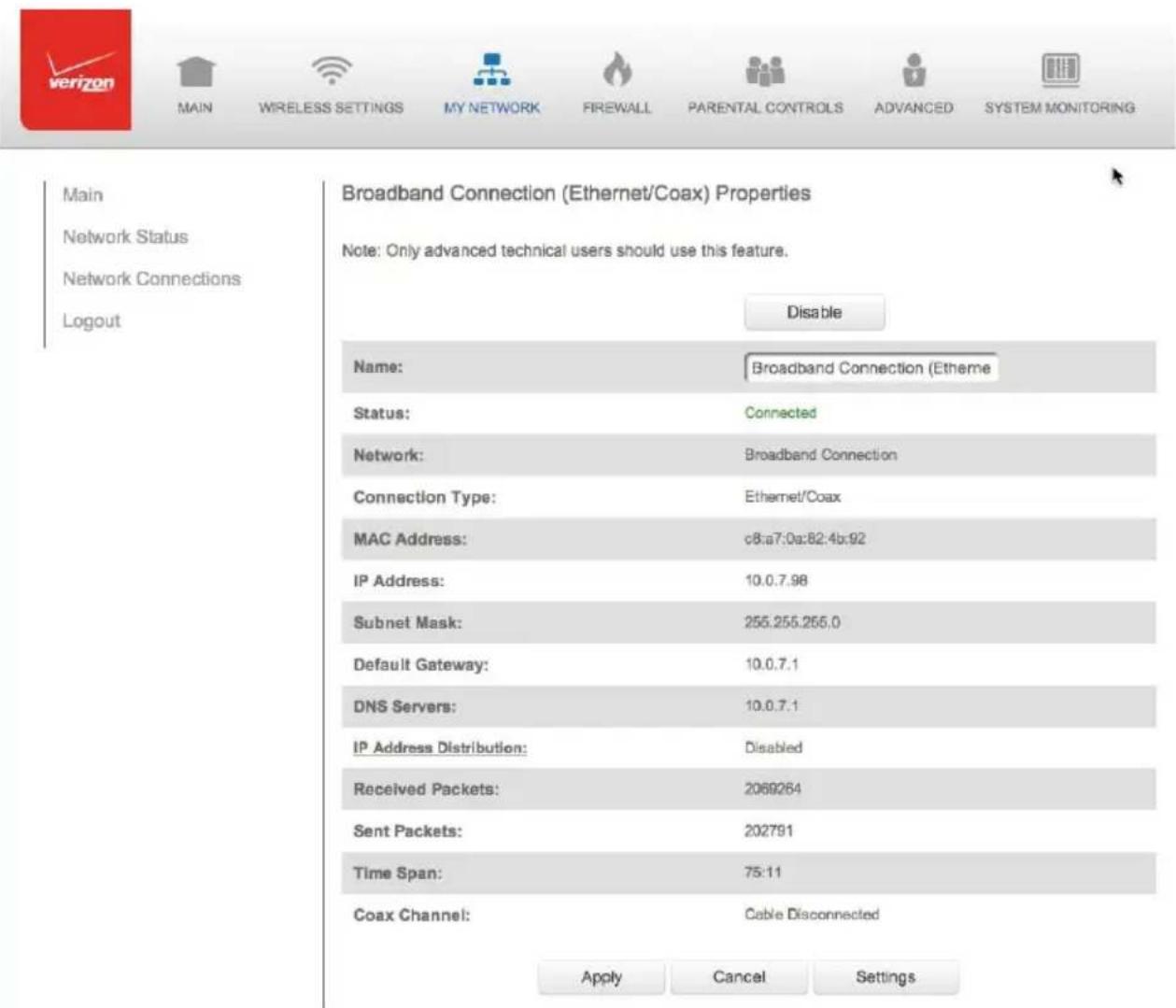Open the Main home icon

click(196, 71)
